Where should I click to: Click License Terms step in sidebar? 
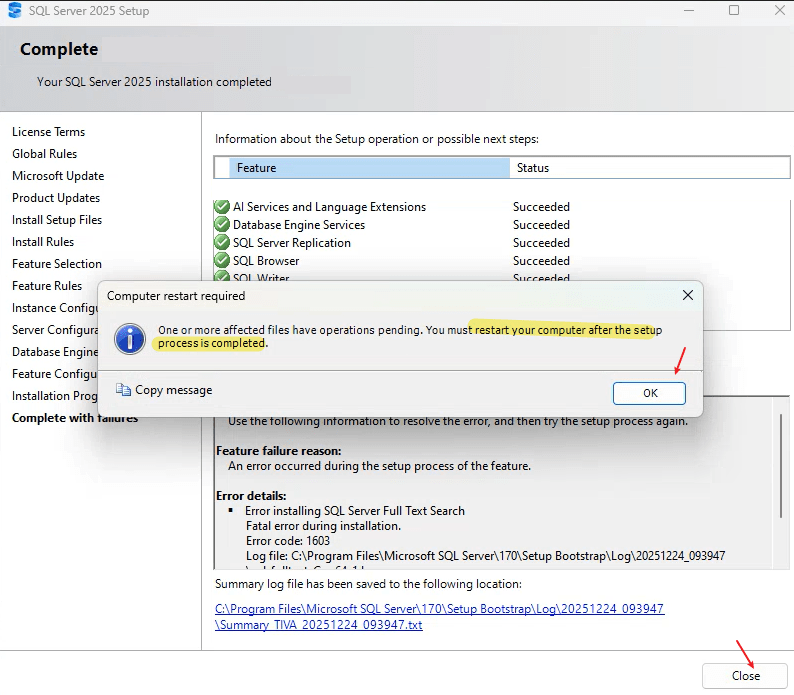point(49,132)
